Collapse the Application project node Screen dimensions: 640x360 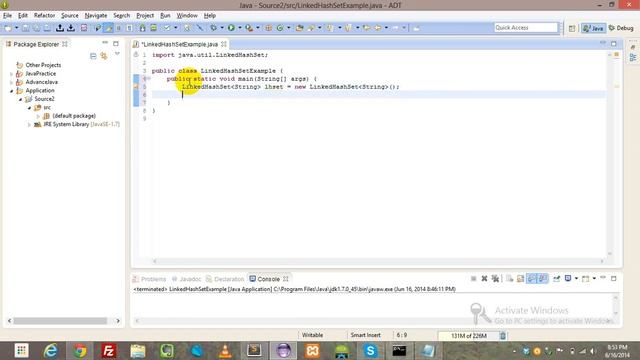(x=11, y=91)
